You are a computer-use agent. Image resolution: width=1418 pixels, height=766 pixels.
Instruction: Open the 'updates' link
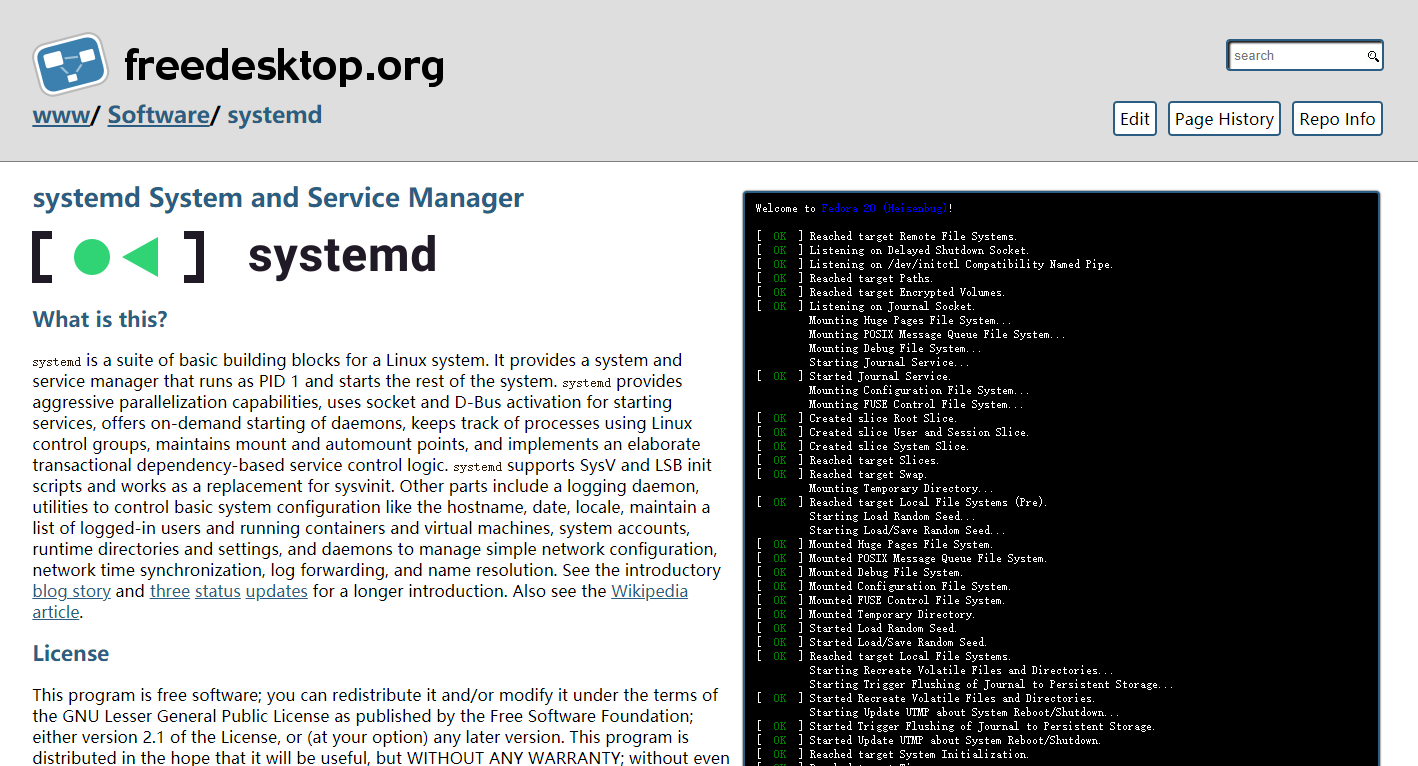(x=277, y=591)
